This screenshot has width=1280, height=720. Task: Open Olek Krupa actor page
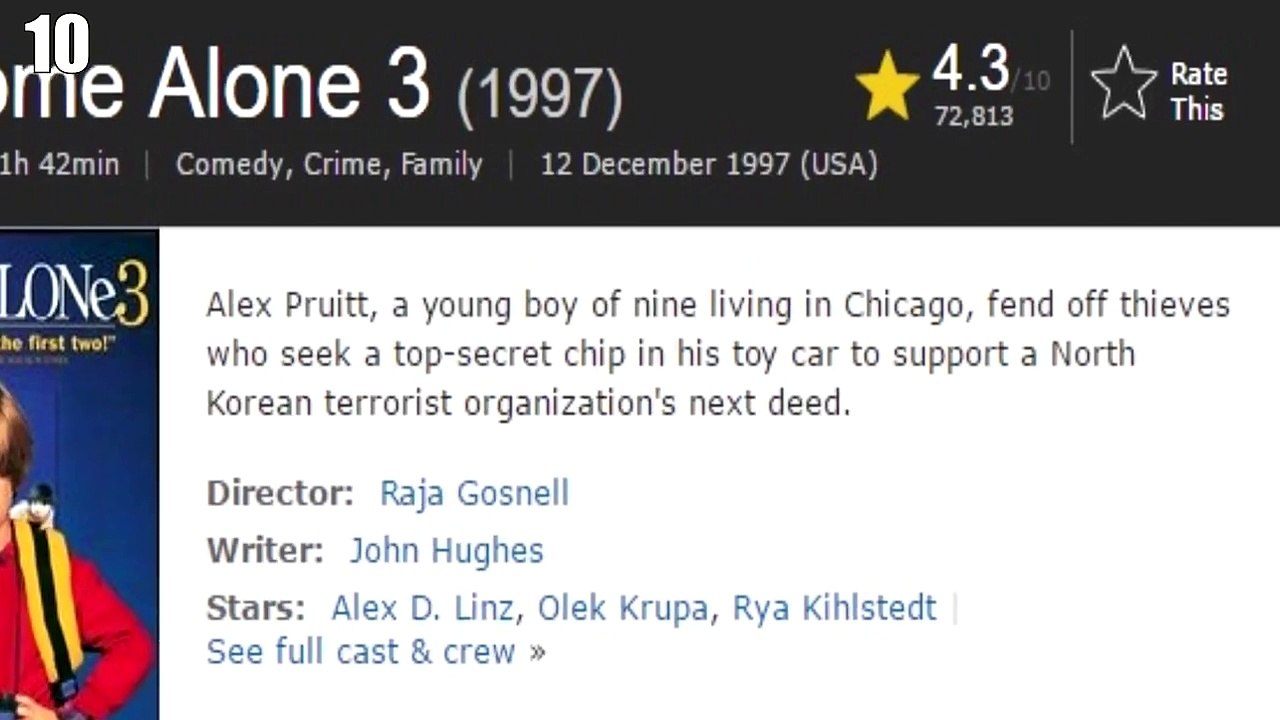point(624,607)
